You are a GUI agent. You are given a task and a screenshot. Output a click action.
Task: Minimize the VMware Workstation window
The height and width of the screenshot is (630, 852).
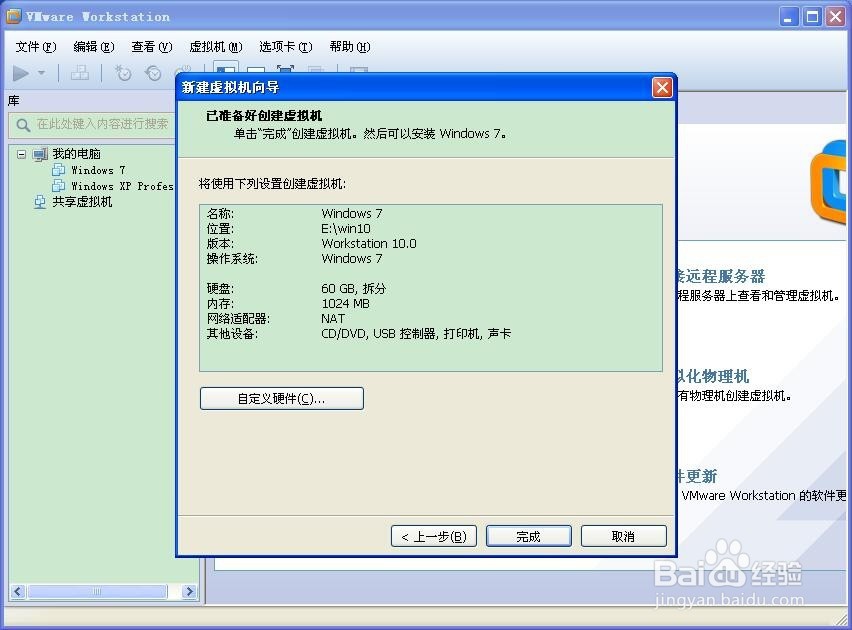[788, 17]
